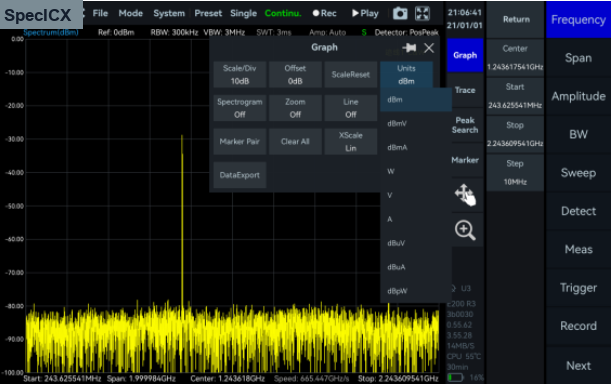Start recording with Rec

tap(324, 13)
